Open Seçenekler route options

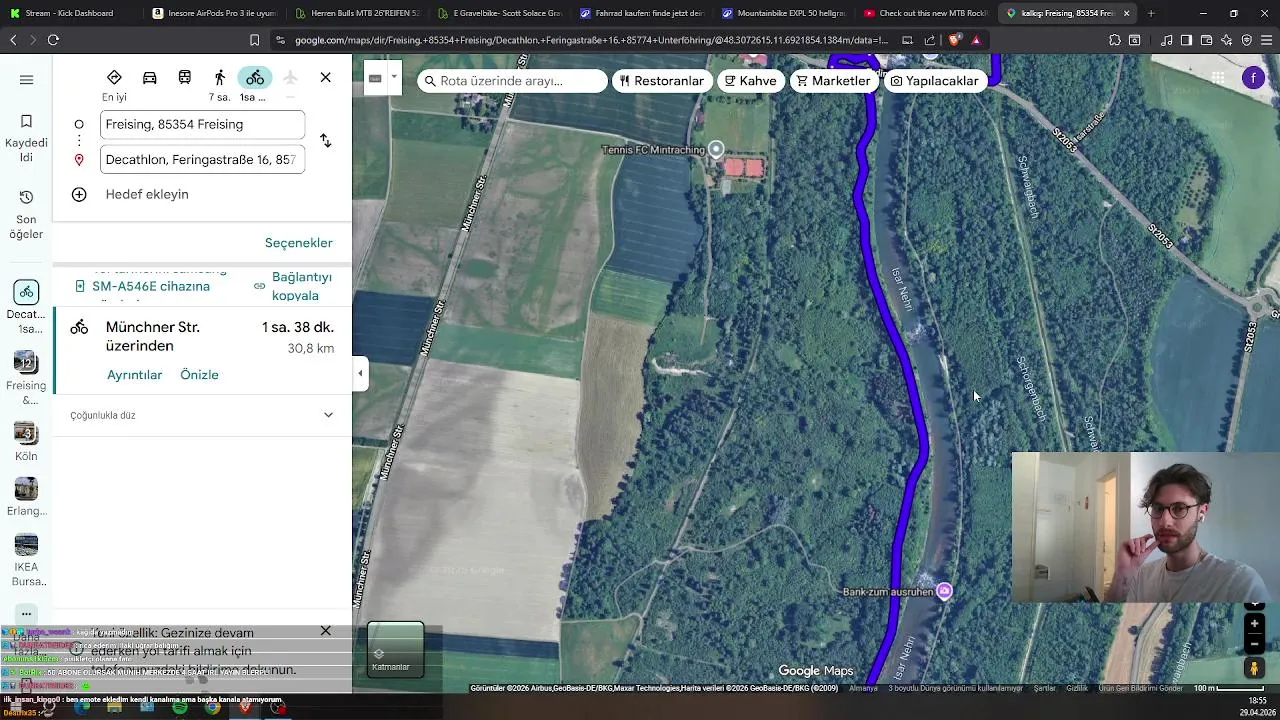click(x=299, y=243)
